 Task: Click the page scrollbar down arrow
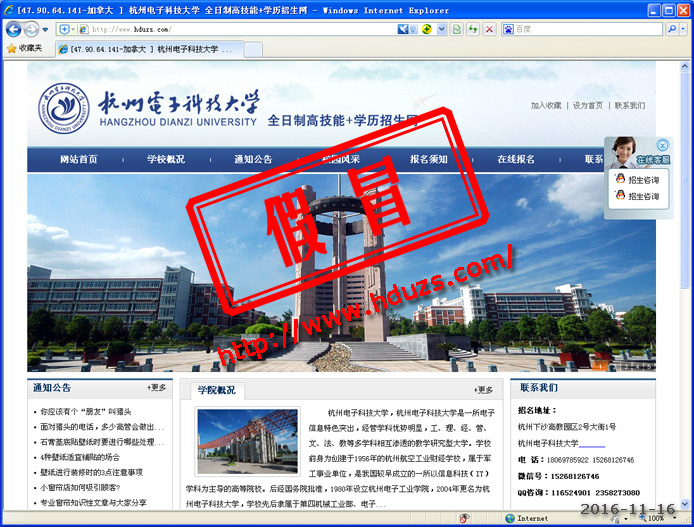coord(685,504)
